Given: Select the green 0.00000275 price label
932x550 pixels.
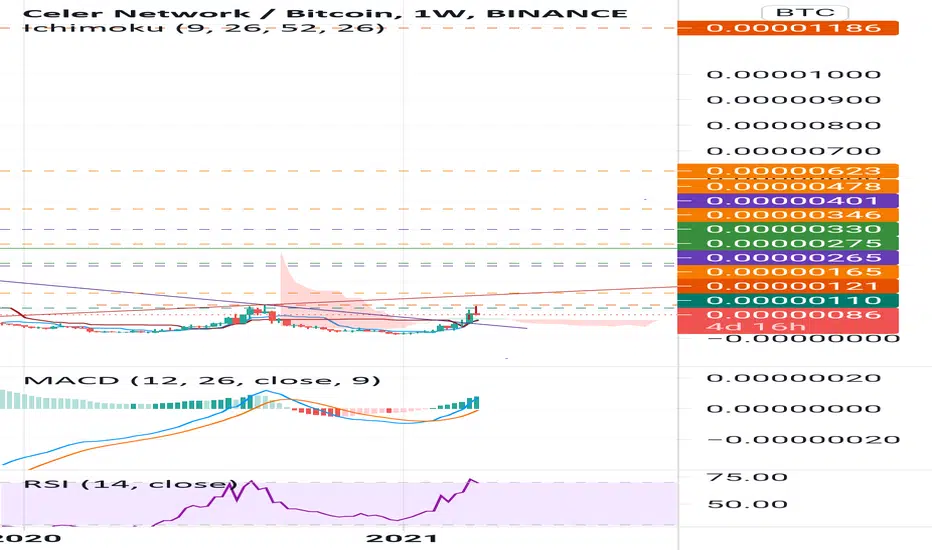Looking at the screenshot, I should 788,243.
